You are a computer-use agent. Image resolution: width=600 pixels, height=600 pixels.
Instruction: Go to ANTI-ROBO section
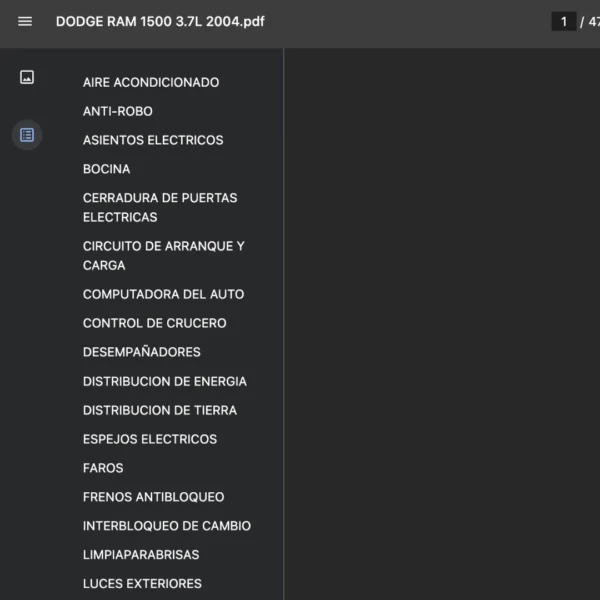point(118,111)
